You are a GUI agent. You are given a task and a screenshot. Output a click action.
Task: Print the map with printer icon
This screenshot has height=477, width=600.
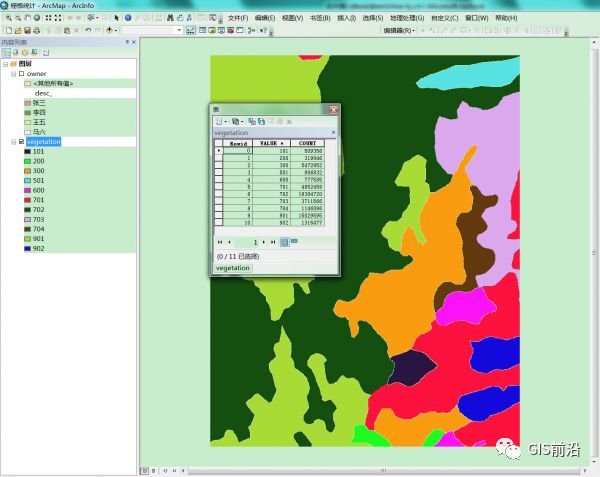click(37, 30)
